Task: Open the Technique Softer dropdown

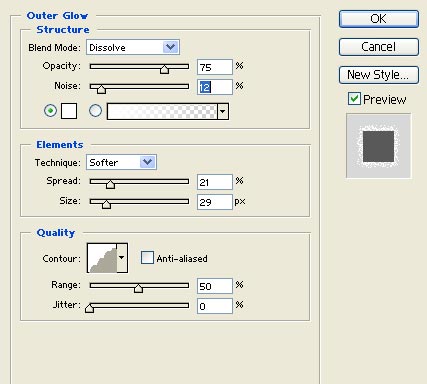Action: coord(121,162)
